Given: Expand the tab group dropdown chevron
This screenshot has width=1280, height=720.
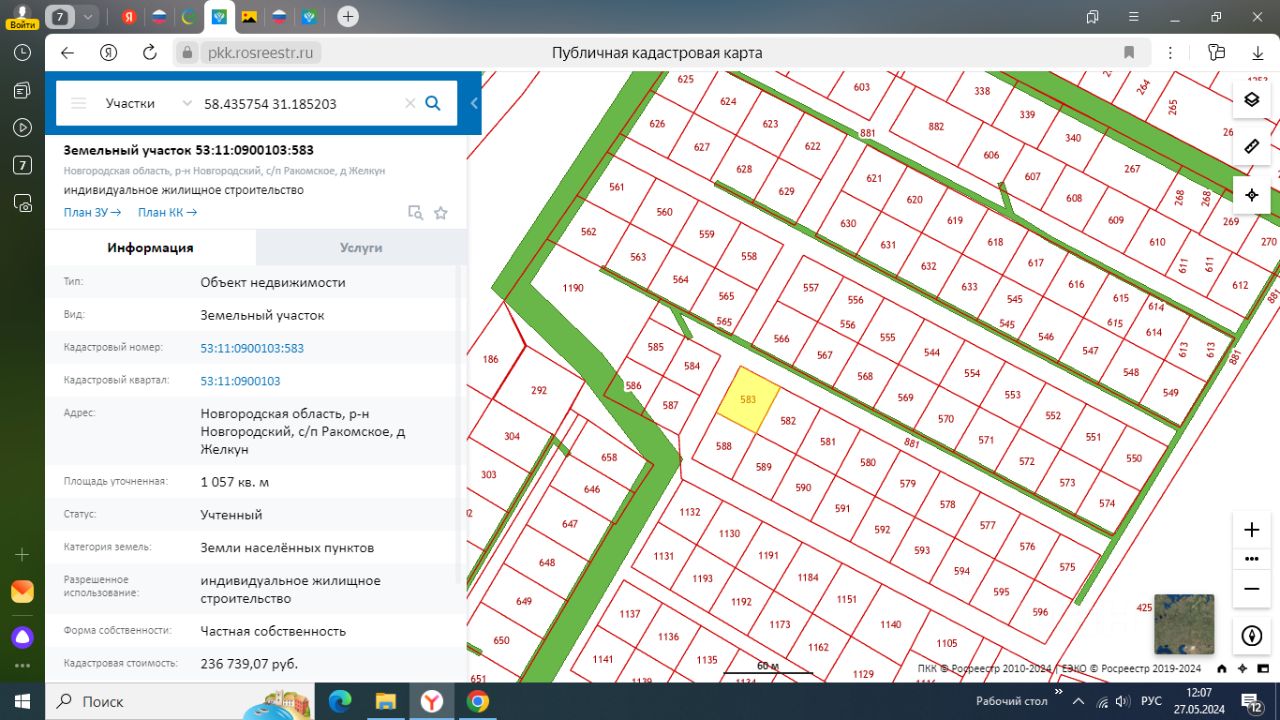Looking at the screenshot, I should coord(89,16).
